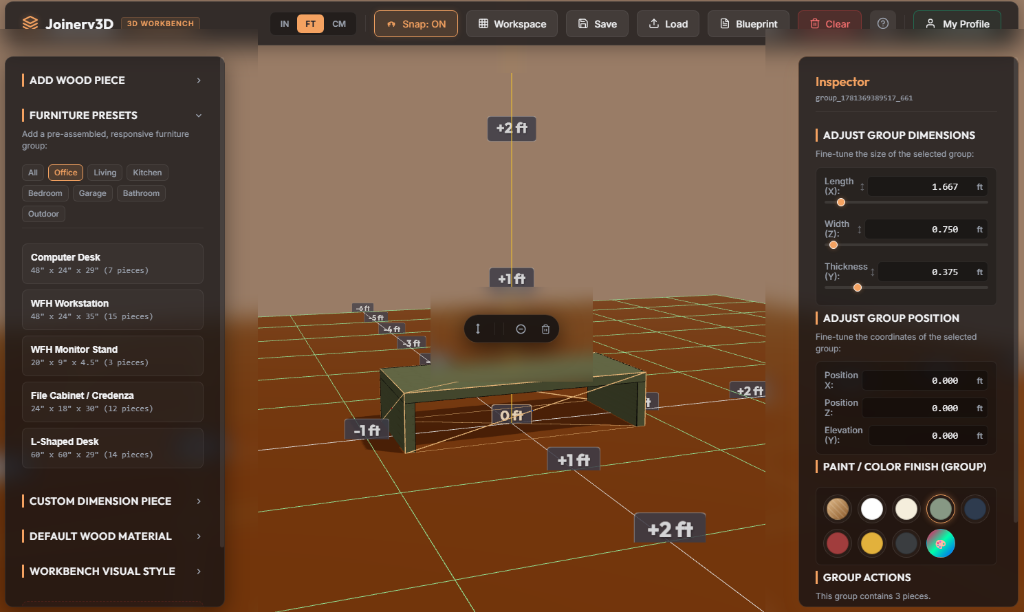This screenshot has width=1024, height=612.
Task: Open the Workspace menu button
Action: coord(512,24)
